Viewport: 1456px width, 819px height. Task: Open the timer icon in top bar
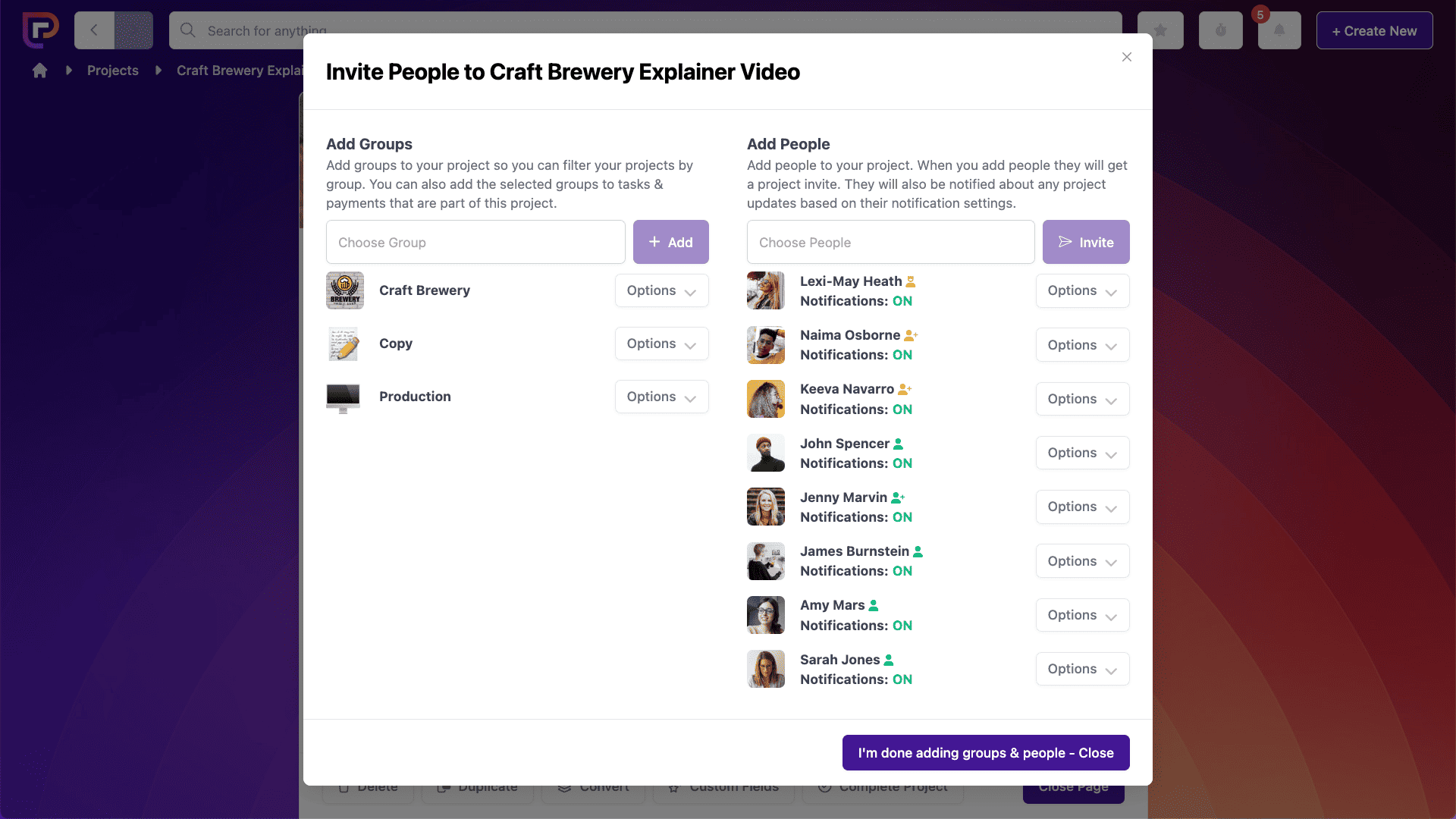point(1220,31)
